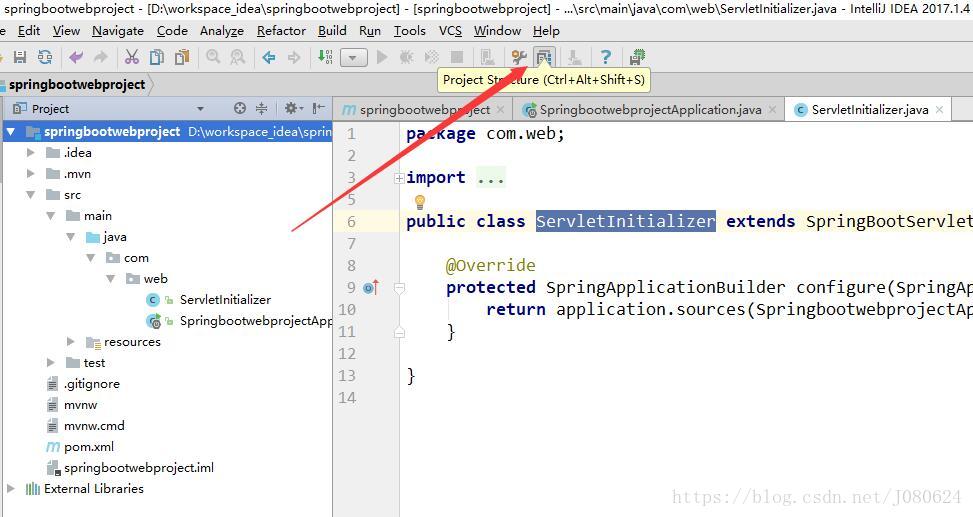The width and height of the screenshot is (973, 517).
Task: Expand the test folder
Action: [x=50, y=362]
